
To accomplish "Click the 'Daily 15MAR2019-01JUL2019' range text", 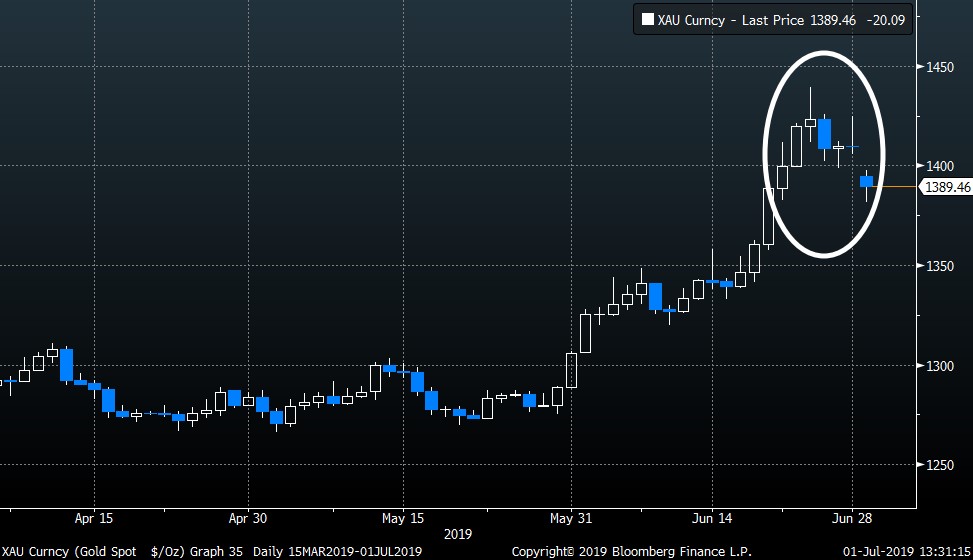I will coord(337,551).
